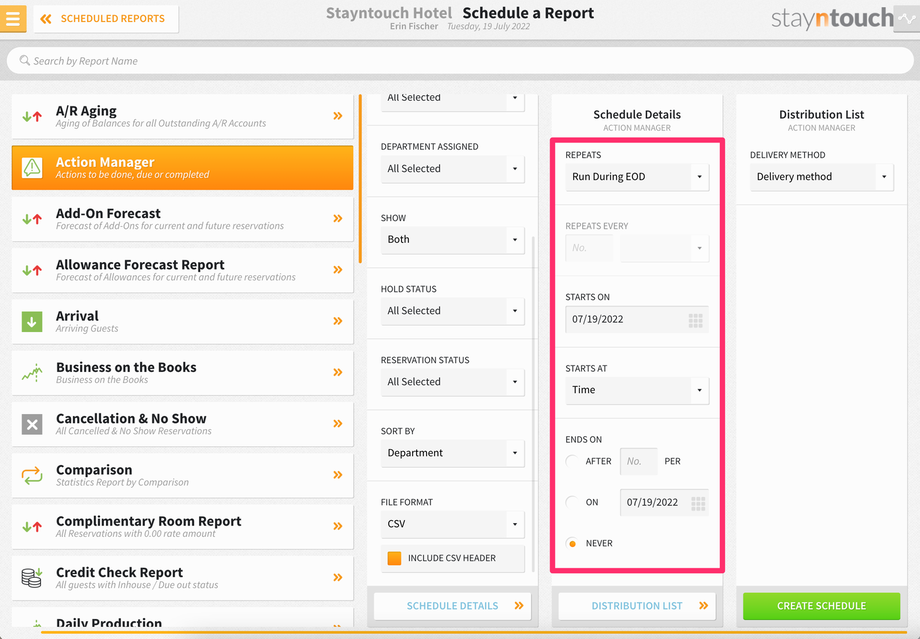This screenshot has width=920, height=639.
Task: Click the Distribution List button
Action: [637, 606]
